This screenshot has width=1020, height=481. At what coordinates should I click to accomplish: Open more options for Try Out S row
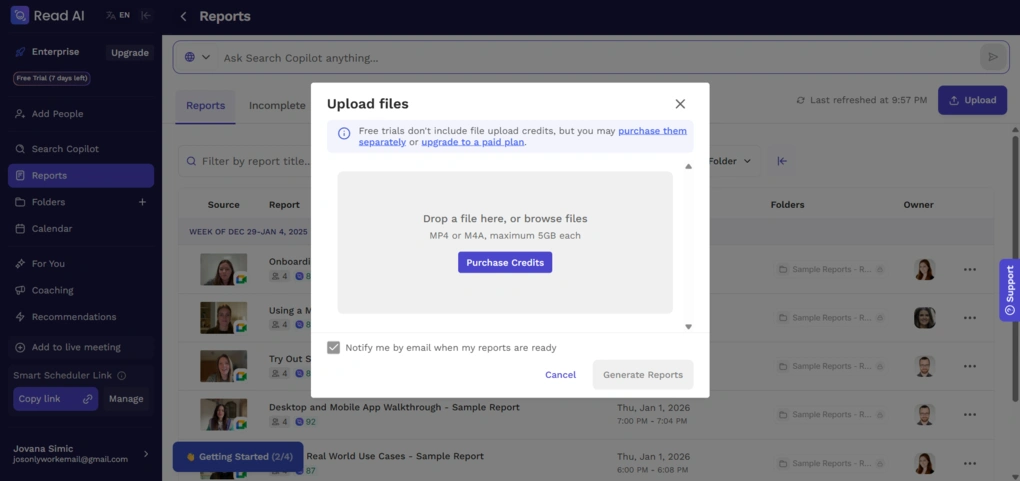pos(970,366)
